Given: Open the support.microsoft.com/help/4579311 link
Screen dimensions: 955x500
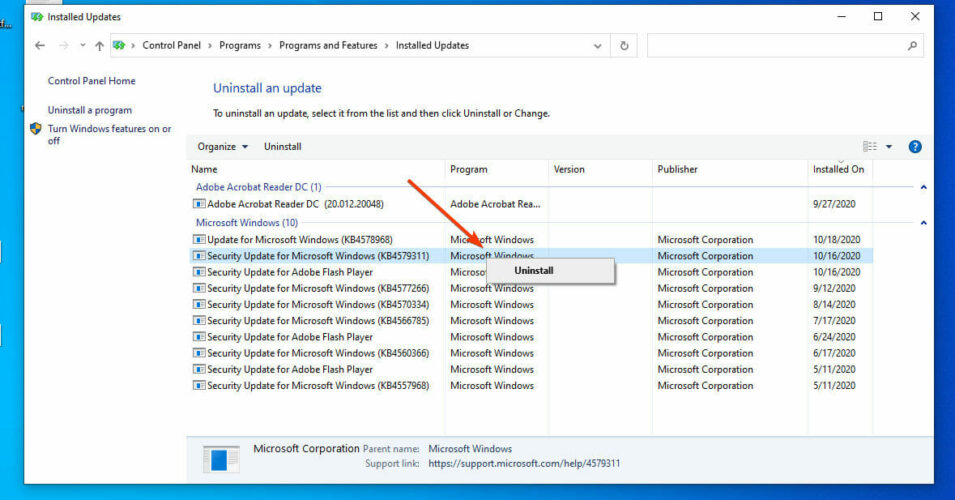Looking at the screenshot, I should click(524, 463).
